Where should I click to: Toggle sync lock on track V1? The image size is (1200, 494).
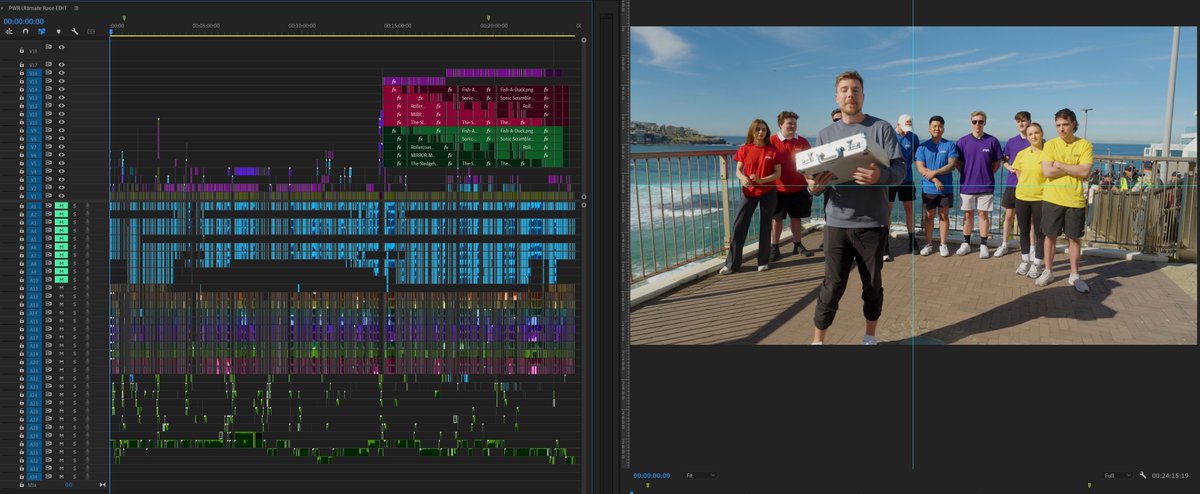(48, 196)
